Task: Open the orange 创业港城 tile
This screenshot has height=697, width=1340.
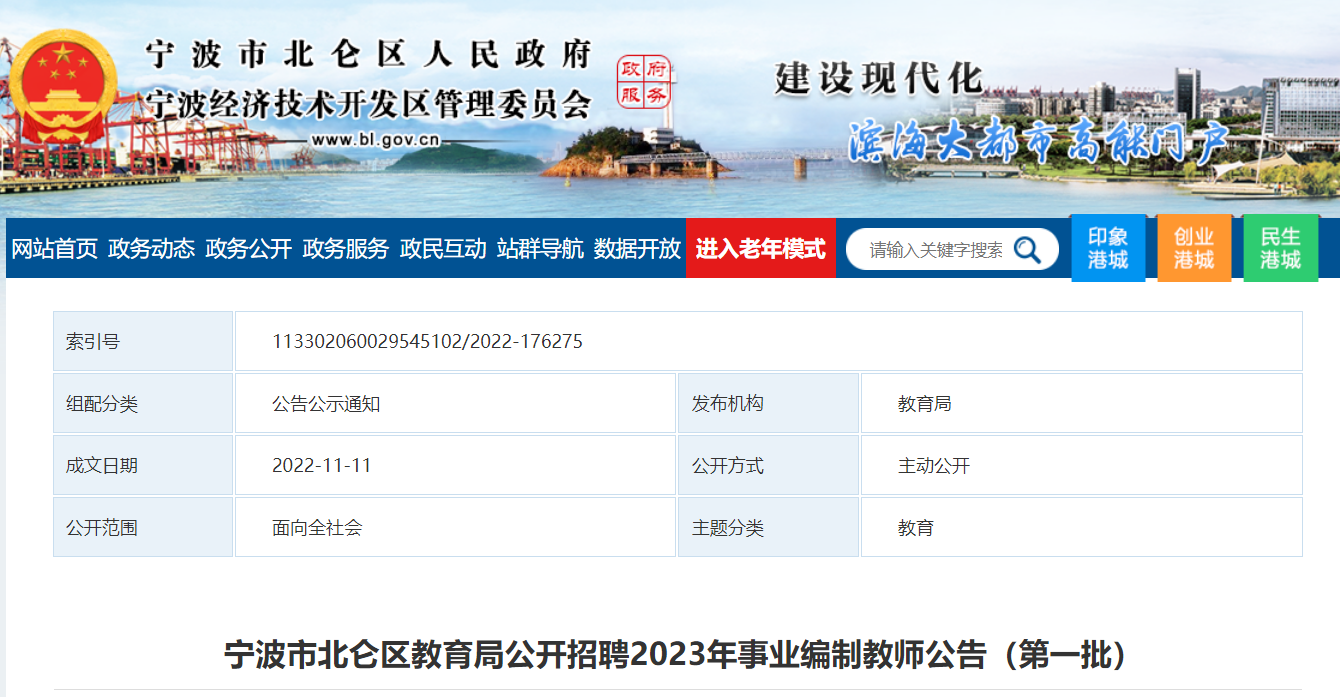Action: [x=1194, y=248]
